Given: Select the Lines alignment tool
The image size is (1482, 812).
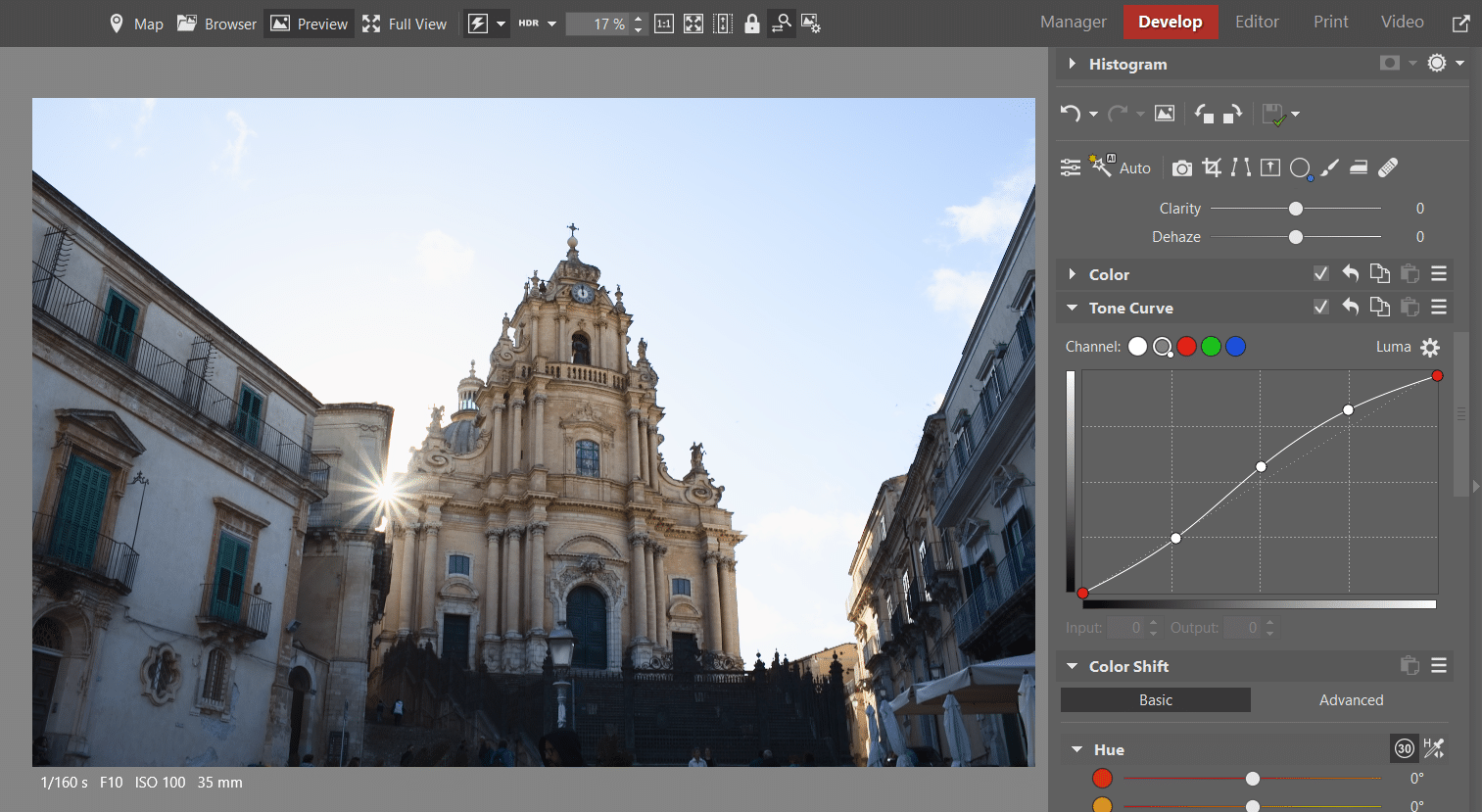Looking at the screenshot, I should (1241, 167).
